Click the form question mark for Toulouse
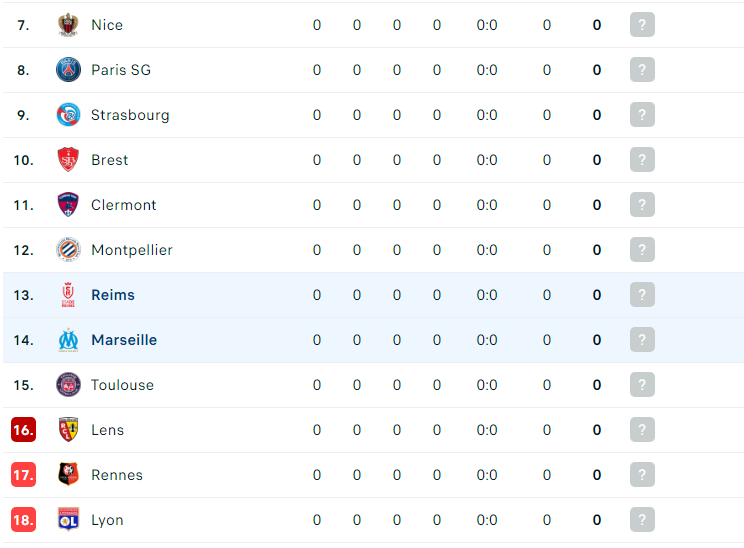The height and width of the screenshot is (548, 744). [642, 385]
